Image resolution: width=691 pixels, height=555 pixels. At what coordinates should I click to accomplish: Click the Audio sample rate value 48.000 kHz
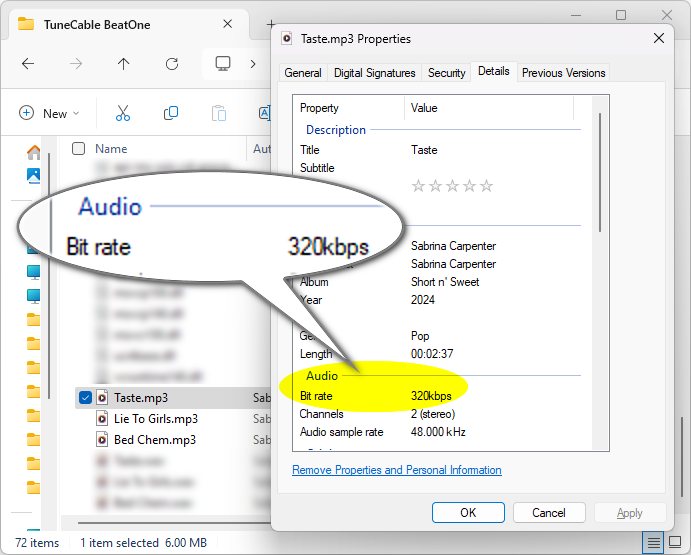[438, 432]
